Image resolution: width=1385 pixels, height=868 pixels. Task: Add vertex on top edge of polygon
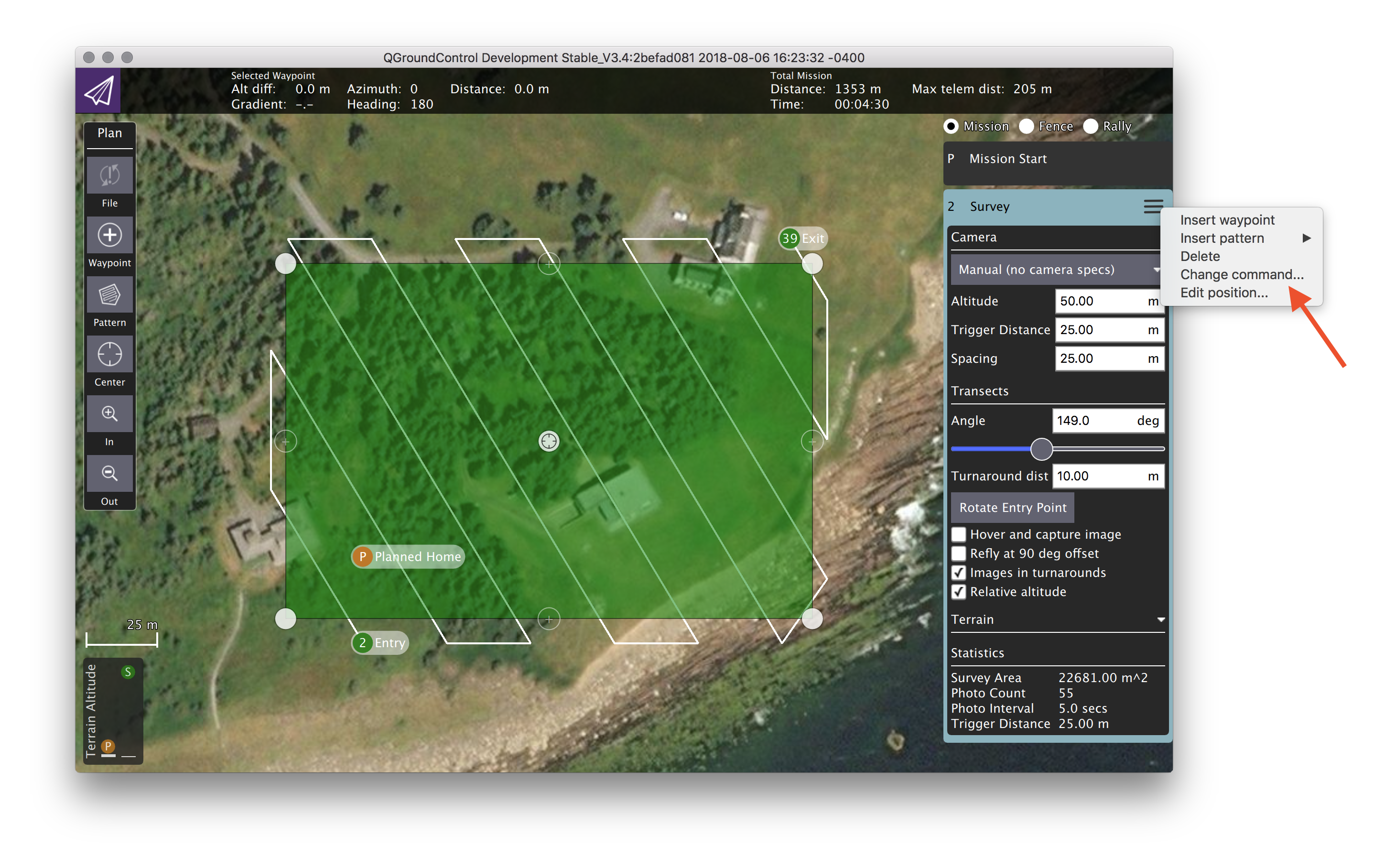click(x=549, y=264)
